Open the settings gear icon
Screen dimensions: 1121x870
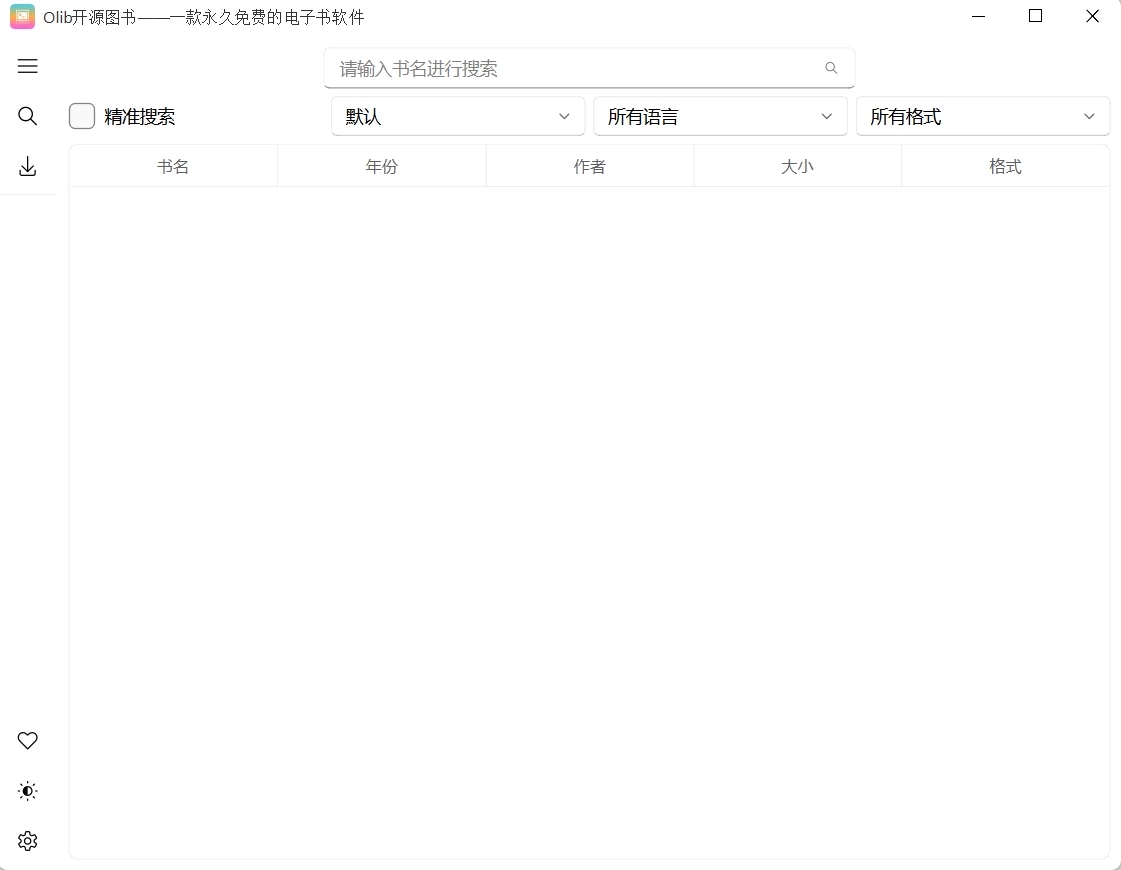click(27, 841)
